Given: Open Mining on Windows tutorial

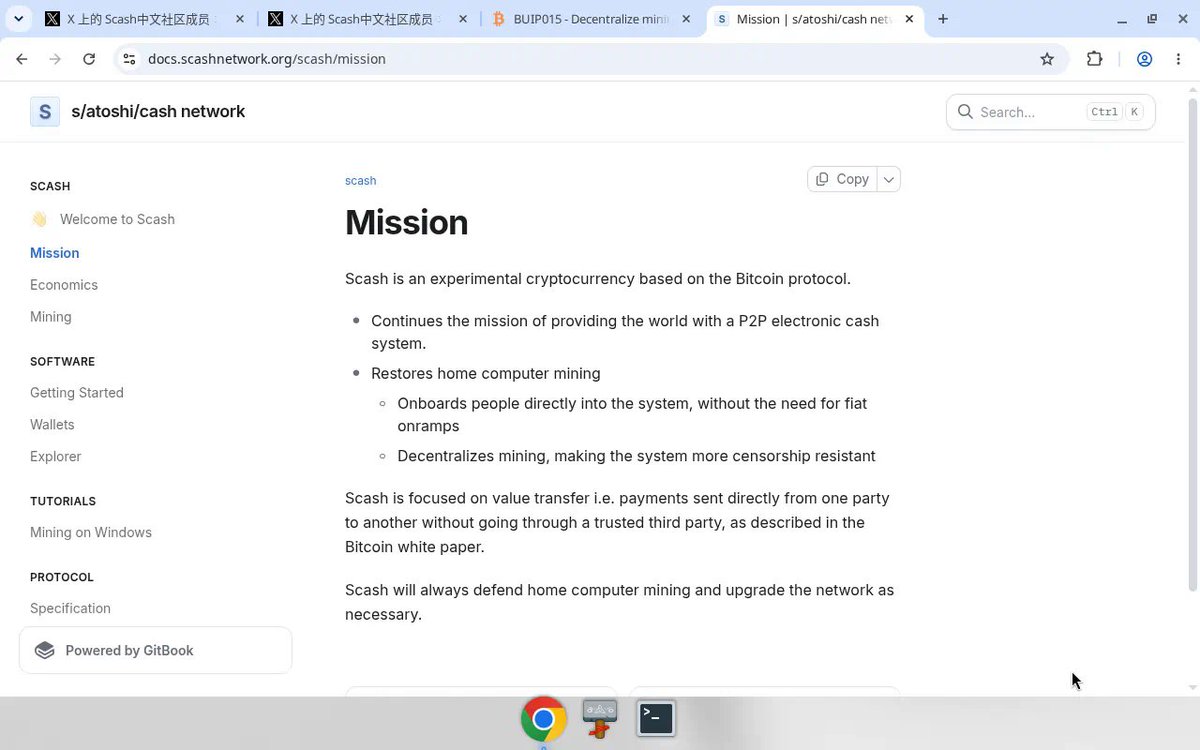Looking at the screenshot, I should (91, 533).
